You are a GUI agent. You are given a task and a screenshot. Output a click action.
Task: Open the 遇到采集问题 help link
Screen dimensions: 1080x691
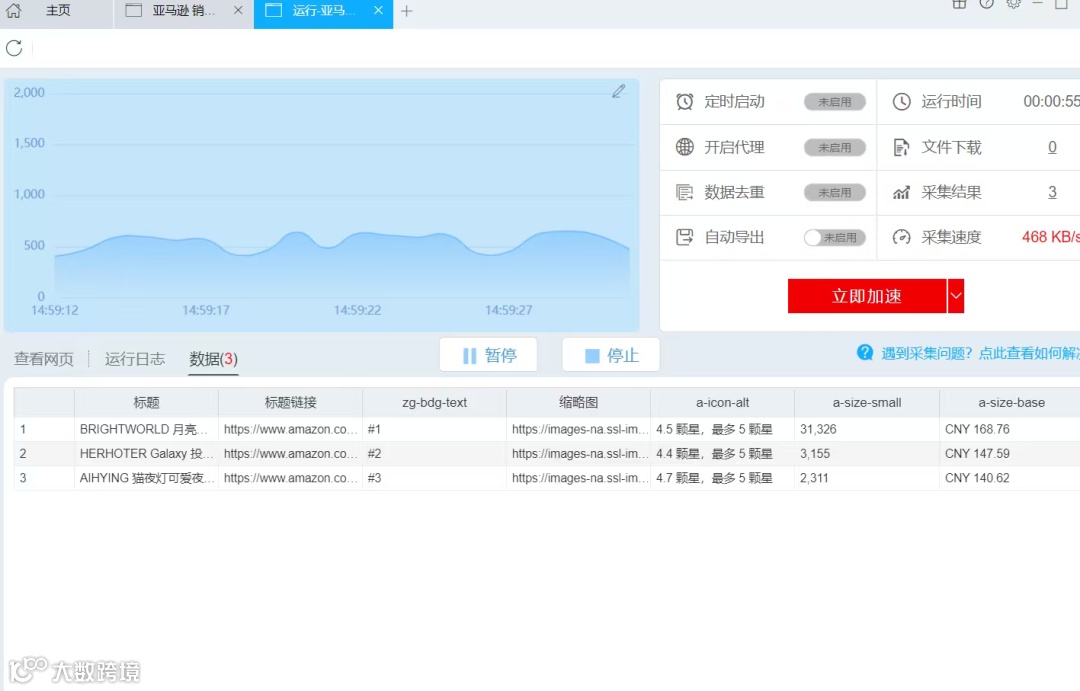coord(980,353)
